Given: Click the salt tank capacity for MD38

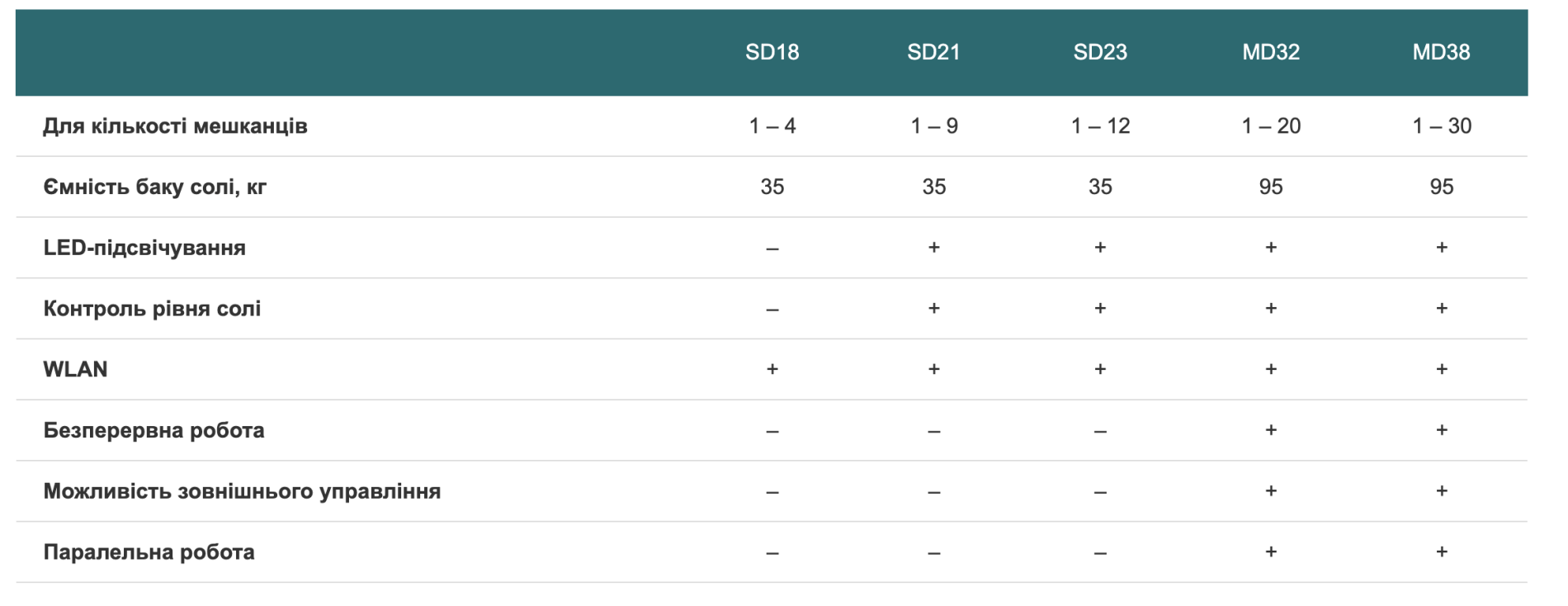Looking at the screenshot, I should (1441, 187).
